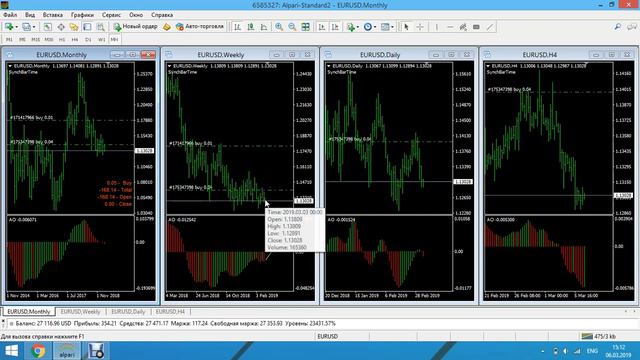
Task: Open the Windows Start button
Action: tap(11, 351)
